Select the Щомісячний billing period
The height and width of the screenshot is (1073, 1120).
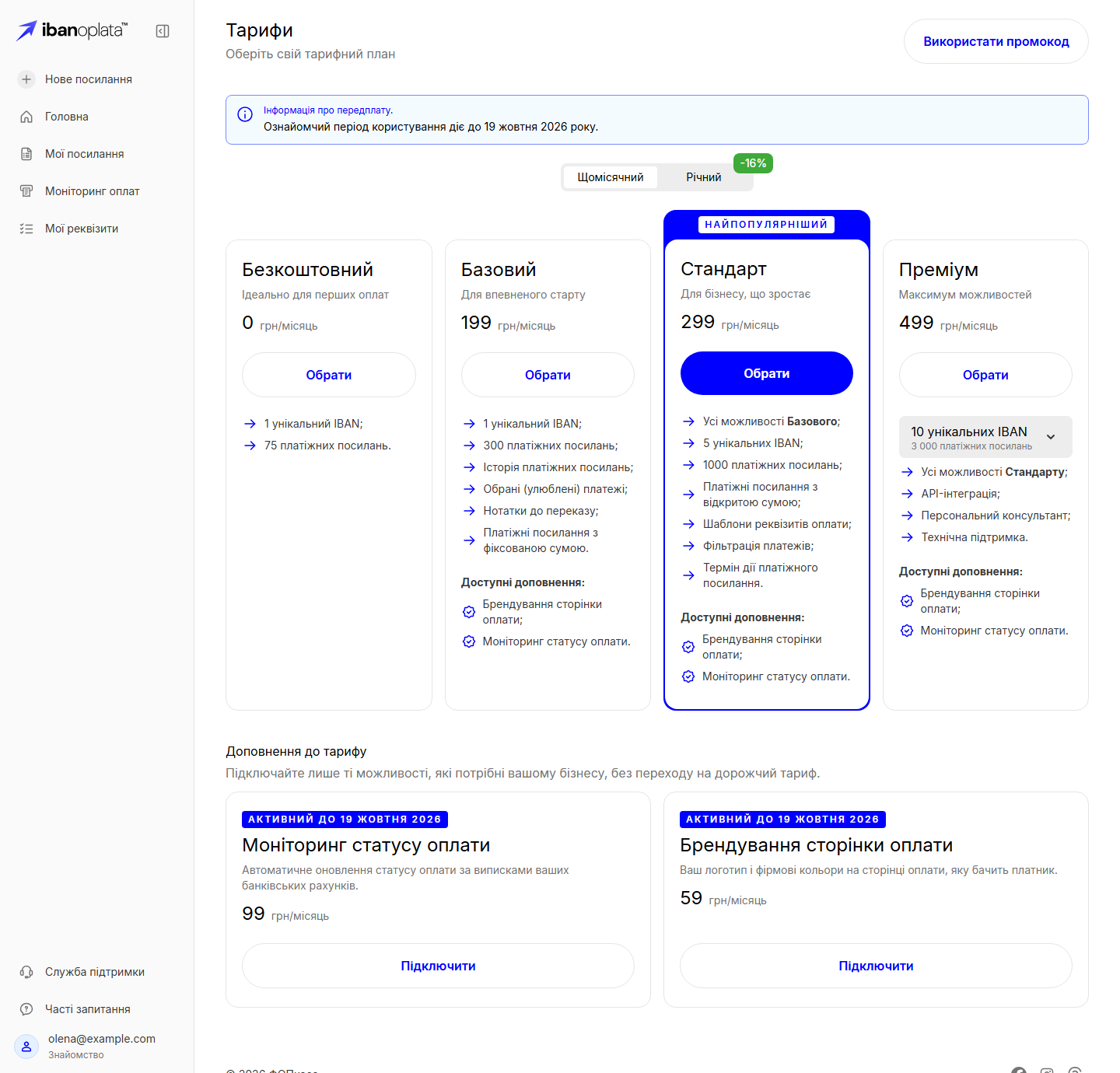coord(611,177)
